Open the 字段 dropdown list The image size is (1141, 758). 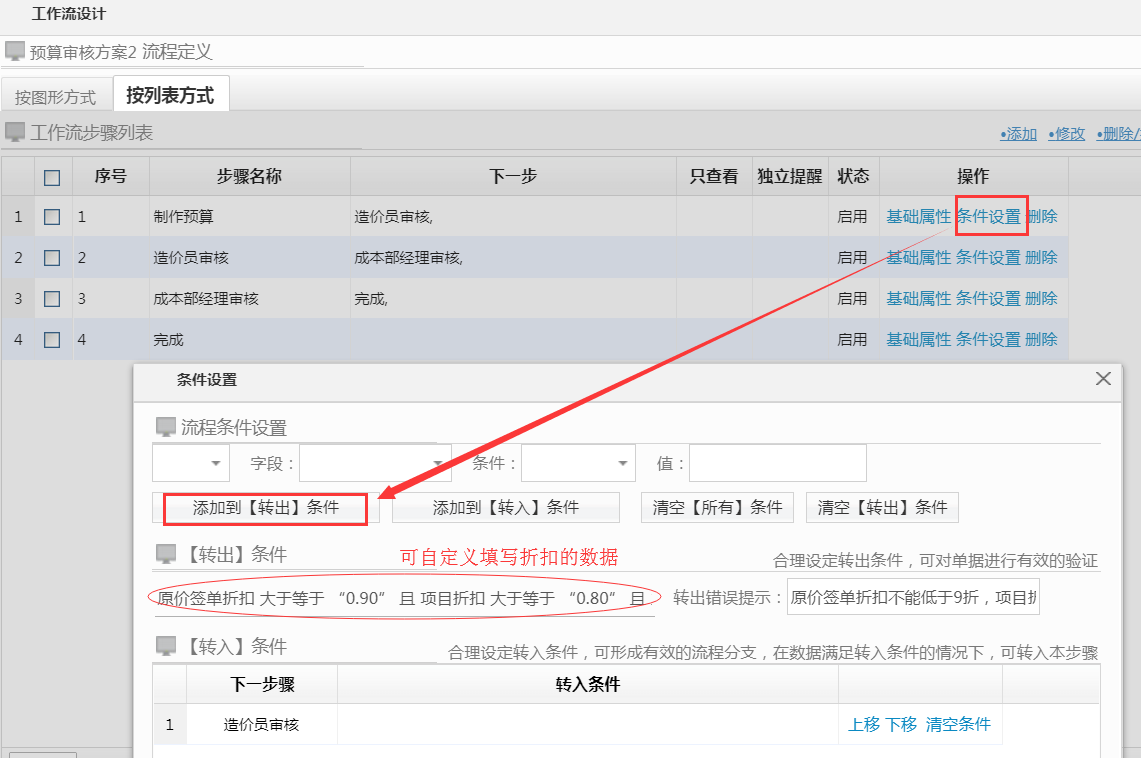(374, 463)
